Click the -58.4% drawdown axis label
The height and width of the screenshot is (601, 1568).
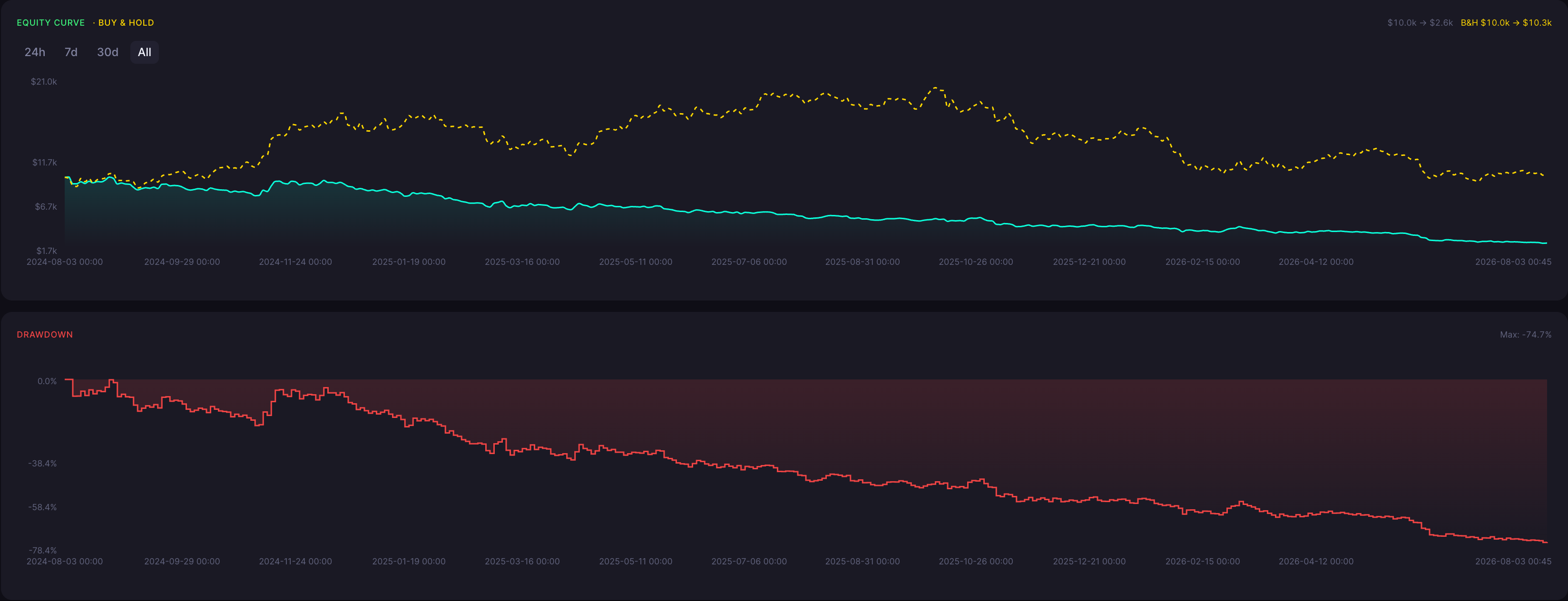(x=43, y=507)
